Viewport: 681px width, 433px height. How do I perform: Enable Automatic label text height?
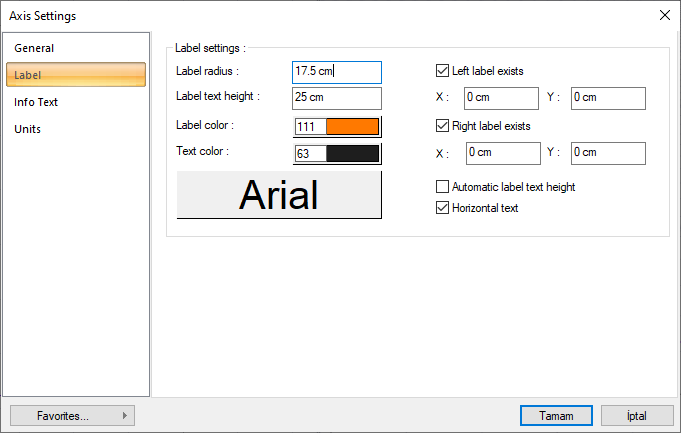point(443,187)
